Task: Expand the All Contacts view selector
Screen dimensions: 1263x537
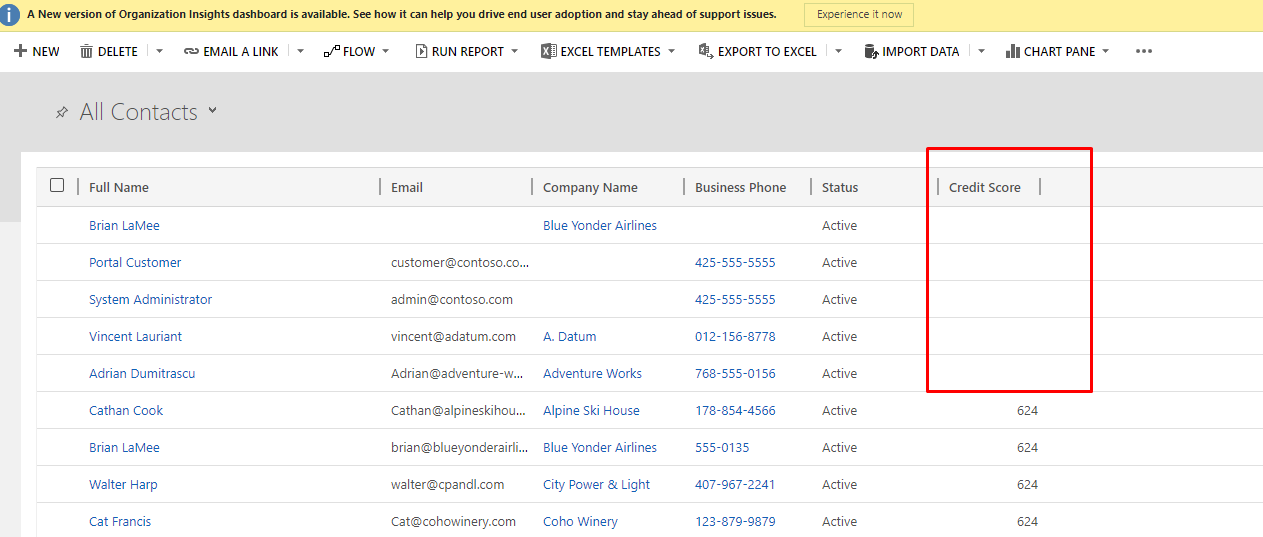Action: pyautogui.click(x=212, y=111)
